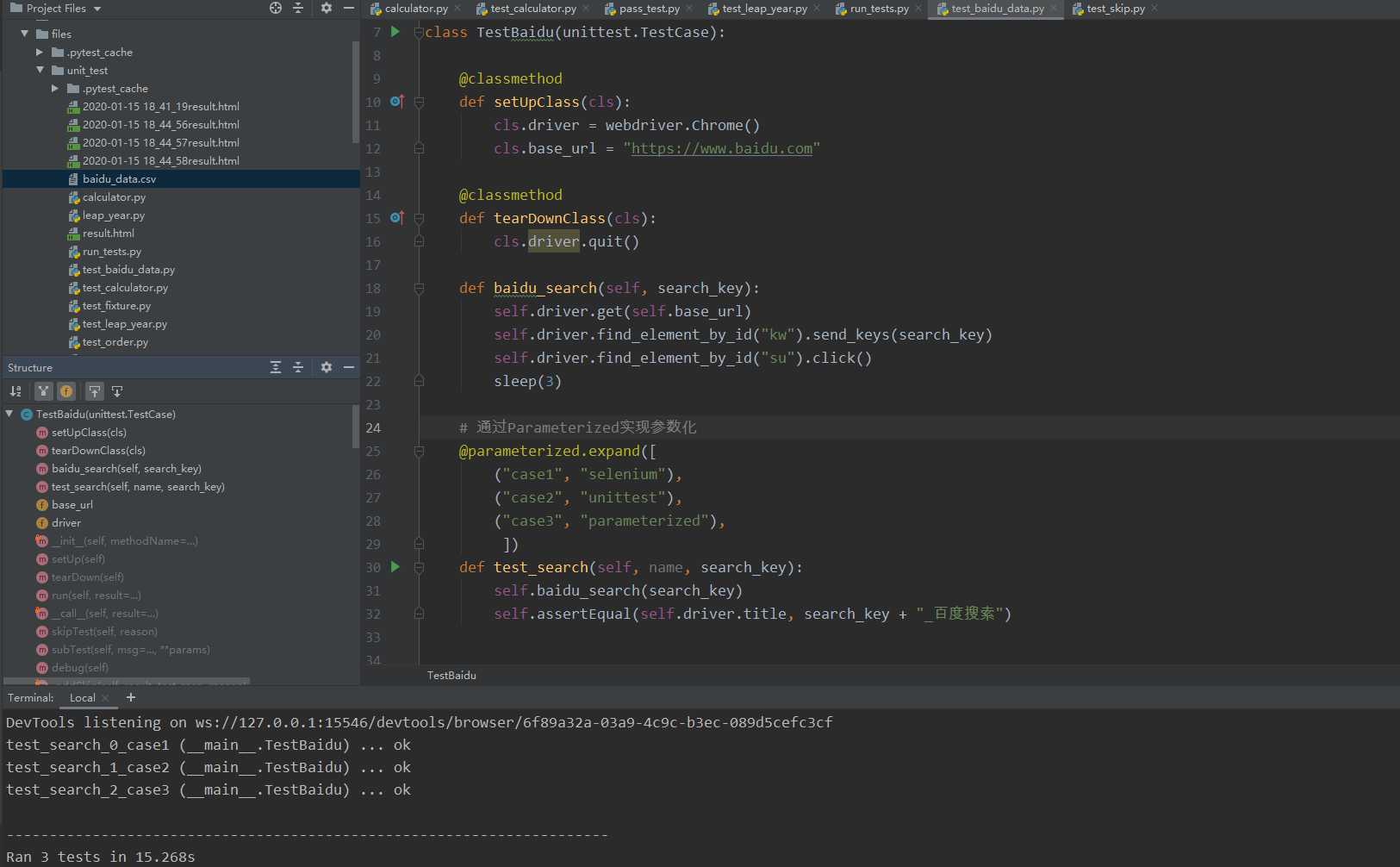Close the test_baidu_data.py tab

click(1053, 9)
